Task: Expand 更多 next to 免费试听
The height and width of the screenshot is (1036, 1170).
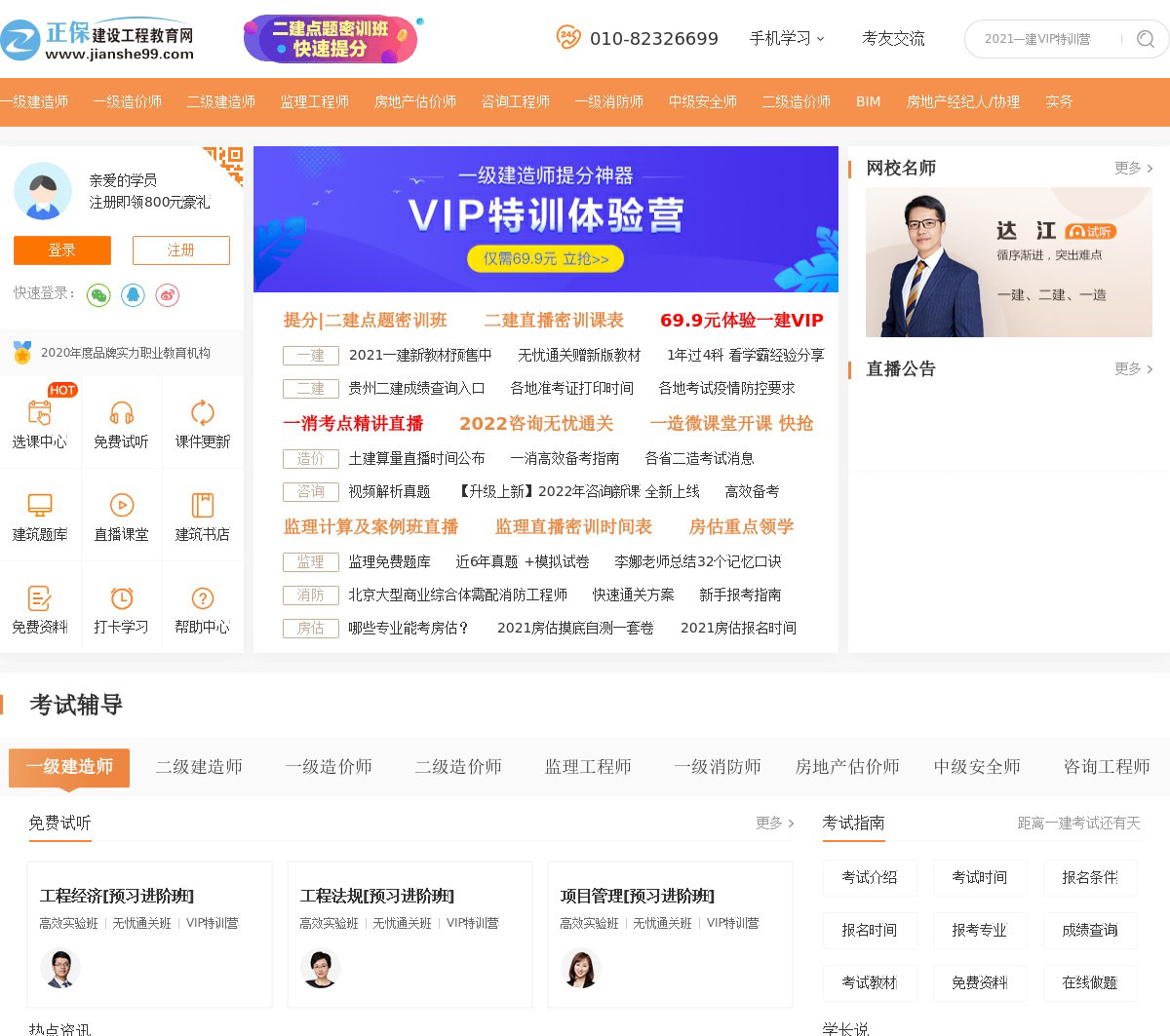Action: click(774, 823)
